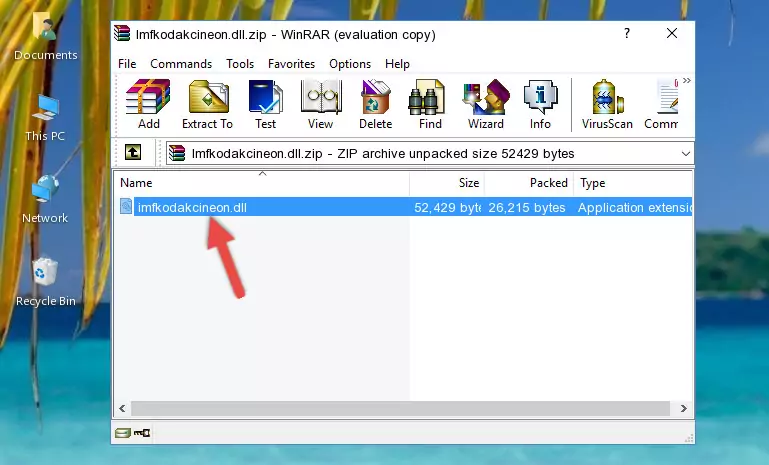
Task: Click the archive icon in address bar
Action: (x=177, y=153)
